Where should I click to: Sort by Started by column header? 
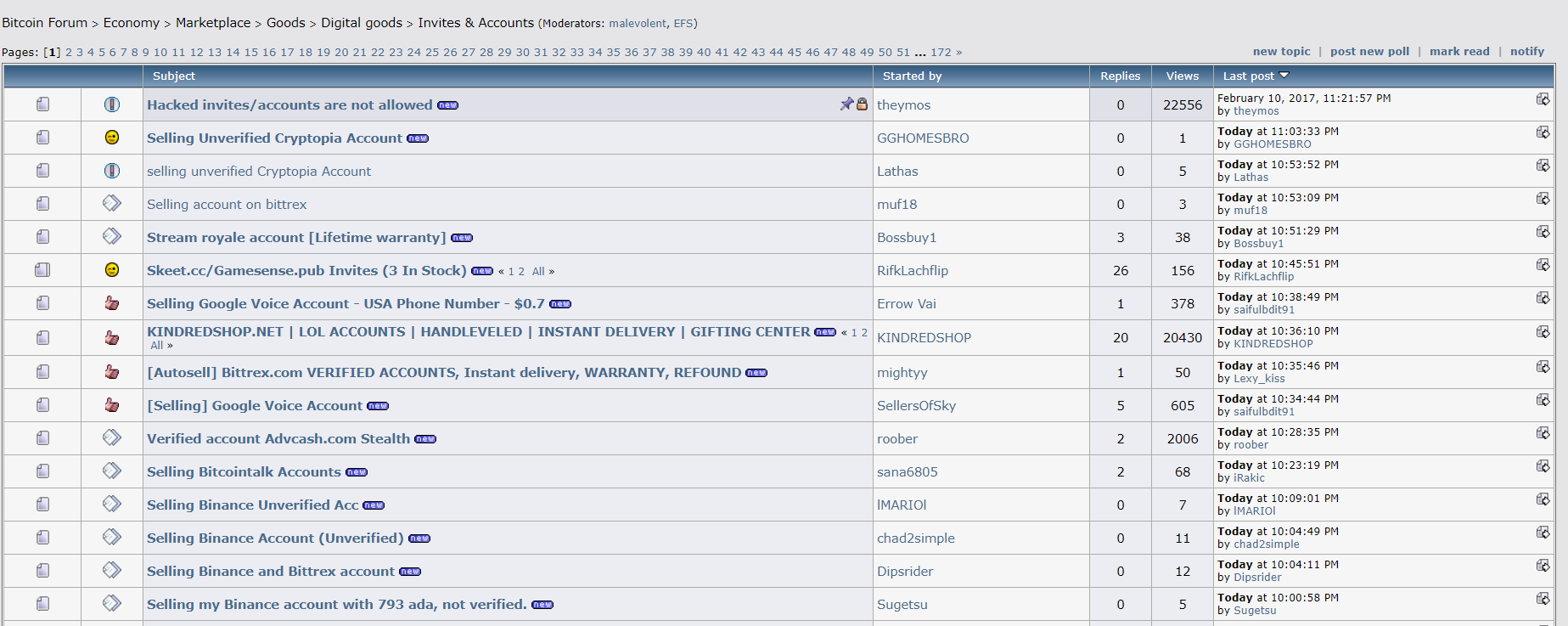(x=912, y=76)
